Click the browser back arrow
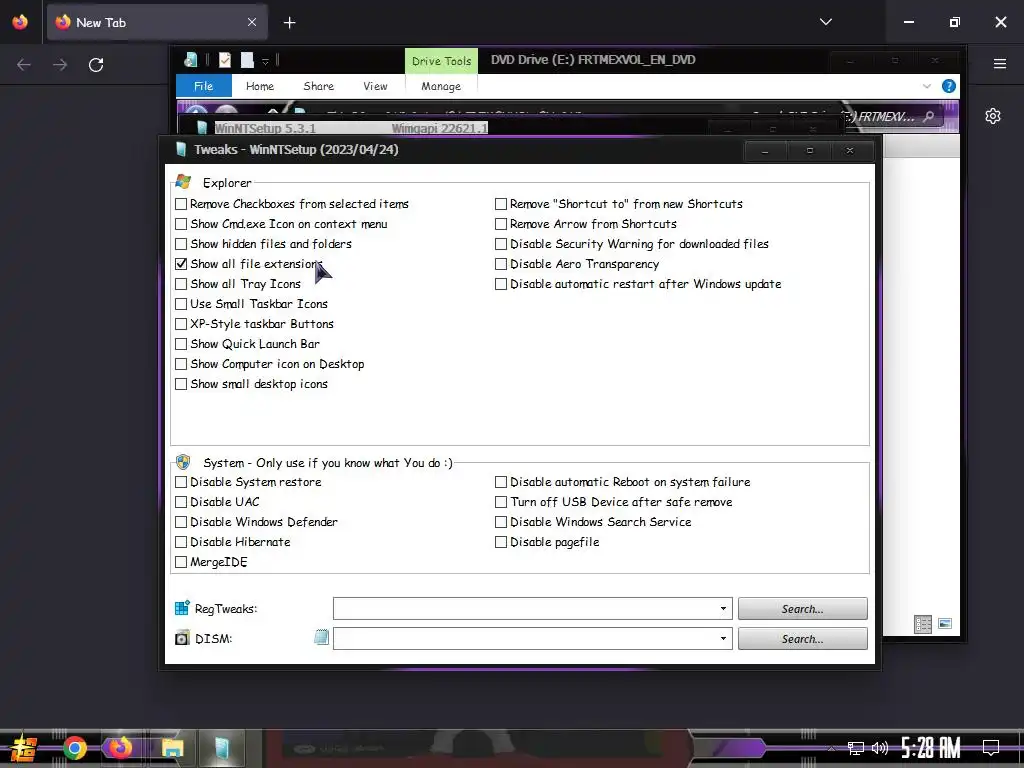Viewport: 1024px width, 768px height. tap(24, 65)
